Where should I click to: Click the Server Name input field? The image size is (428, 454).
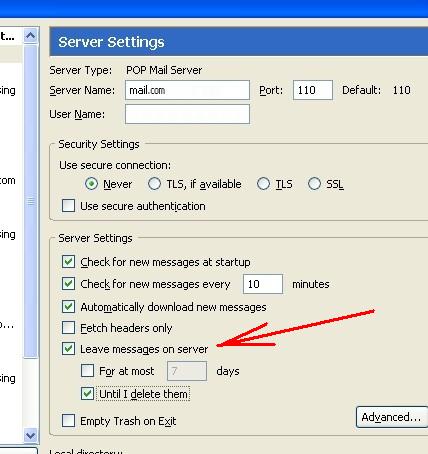pos(187,90)
